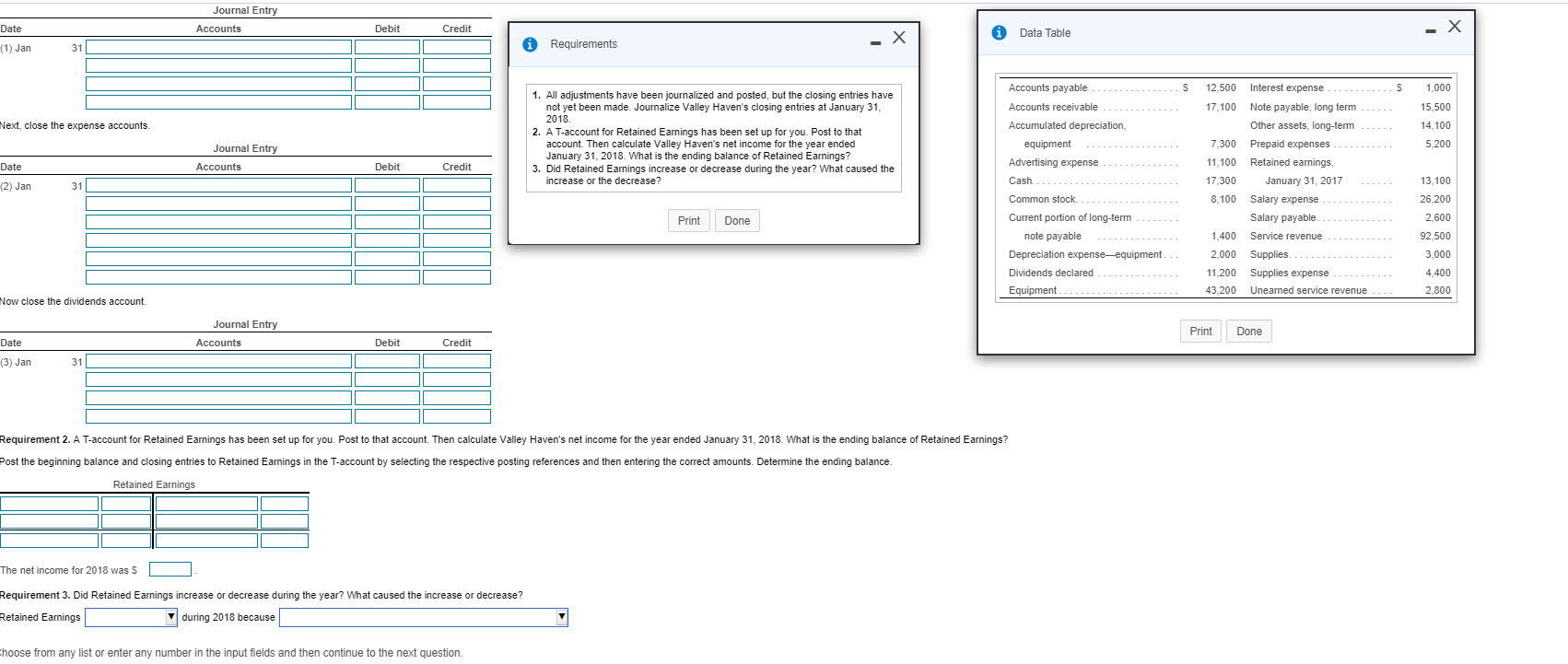Image resolution: width=1568 pixels, height=664 pixels.
Task: Click last account field of entry (2) journal
Action: pos(218,277)
